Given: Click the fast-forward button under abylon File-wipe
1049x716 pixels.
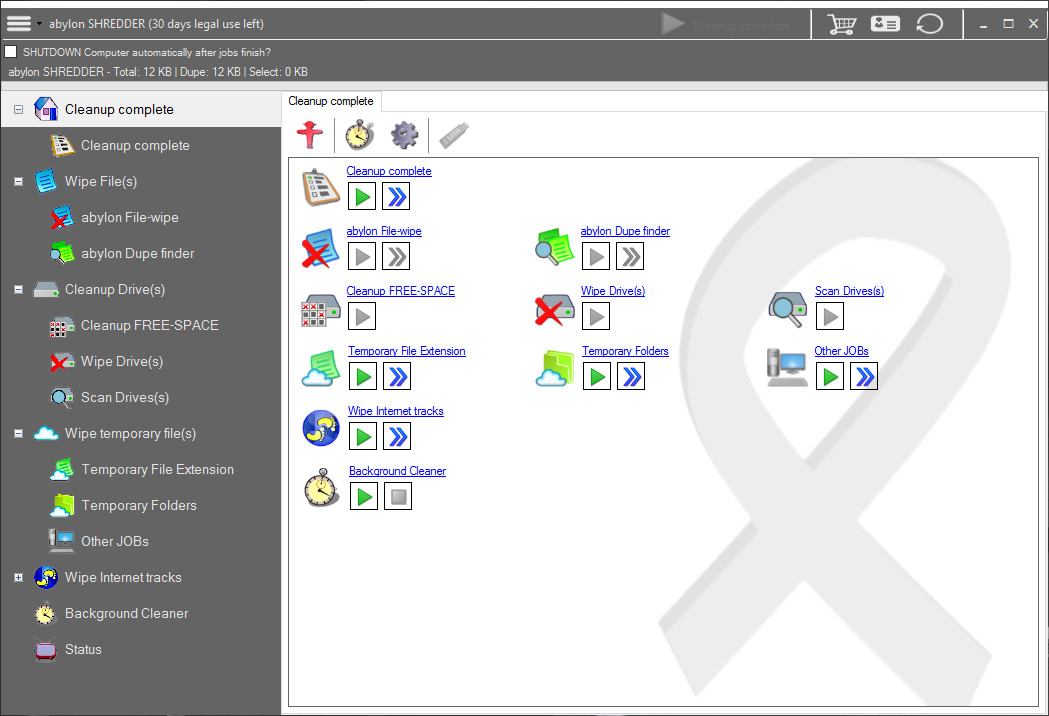Looking at the screenshot, I should (396, 256).
